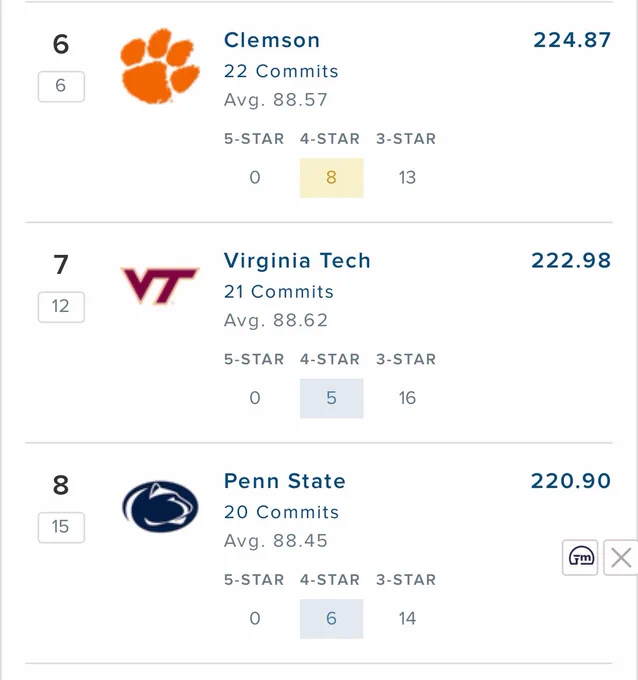Click Penn State's previous rank box 15
Viewport: 638px width, 680px height.
click(x=61, y=527)
